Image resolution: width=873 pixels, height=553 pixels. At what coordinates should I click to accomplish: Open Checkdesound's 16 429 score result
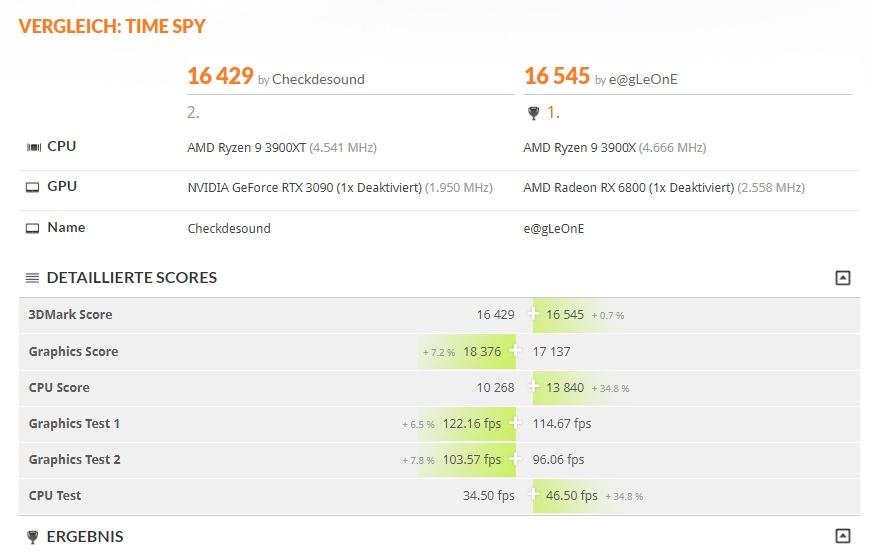tap(220, 76)
